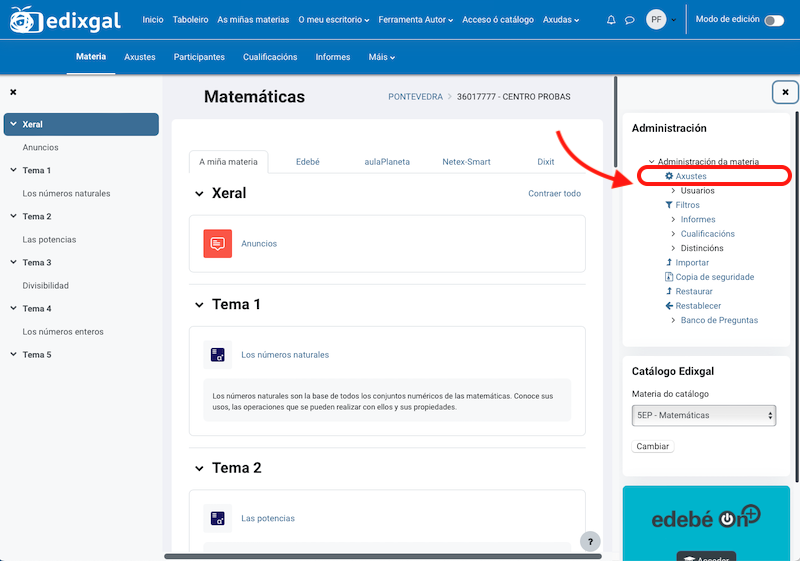Click the Los números naturales activity icon
The image size is (800, 561).
[217, 354]
